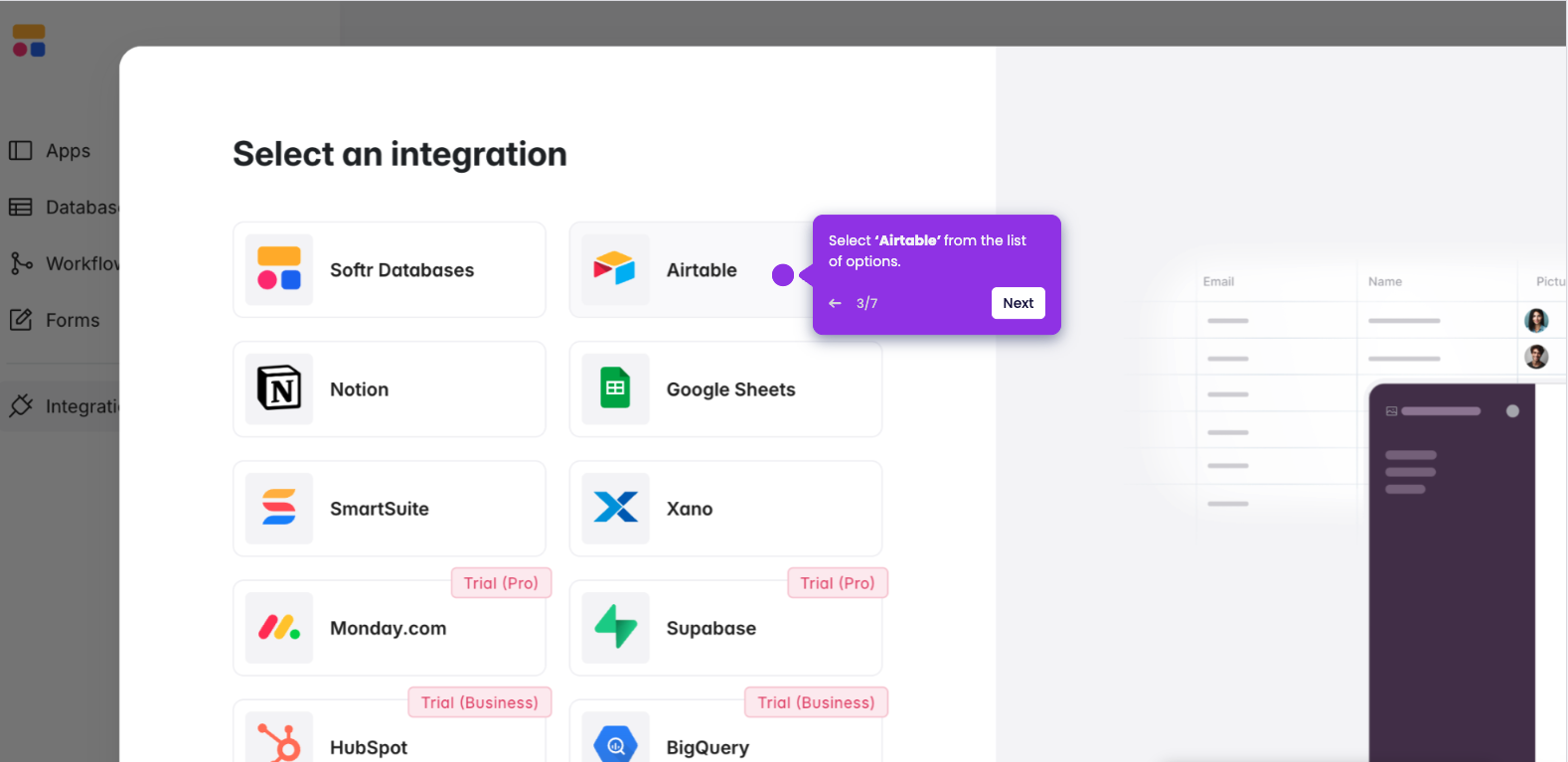The height and width of the screenshot is (762, 1568).
Task: Select the Softr Databases integration label
Action: [x=401, y=270]
